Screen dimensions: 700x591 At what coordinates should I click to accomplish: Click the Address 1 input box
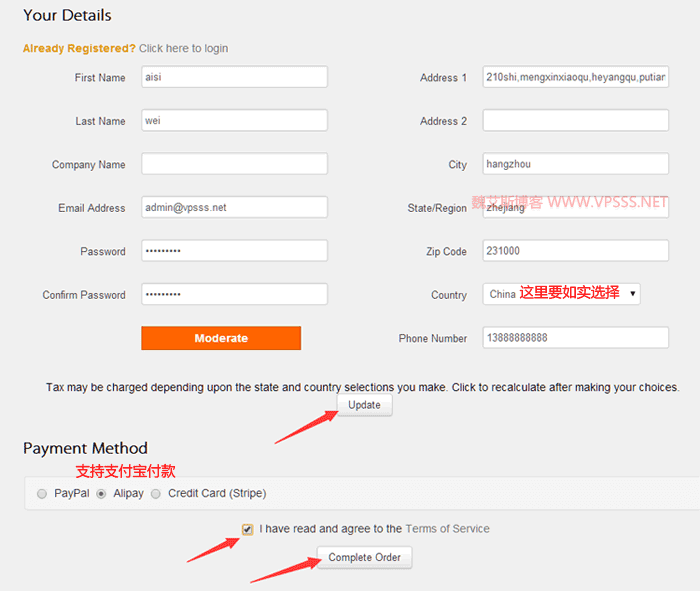[575, 77]
